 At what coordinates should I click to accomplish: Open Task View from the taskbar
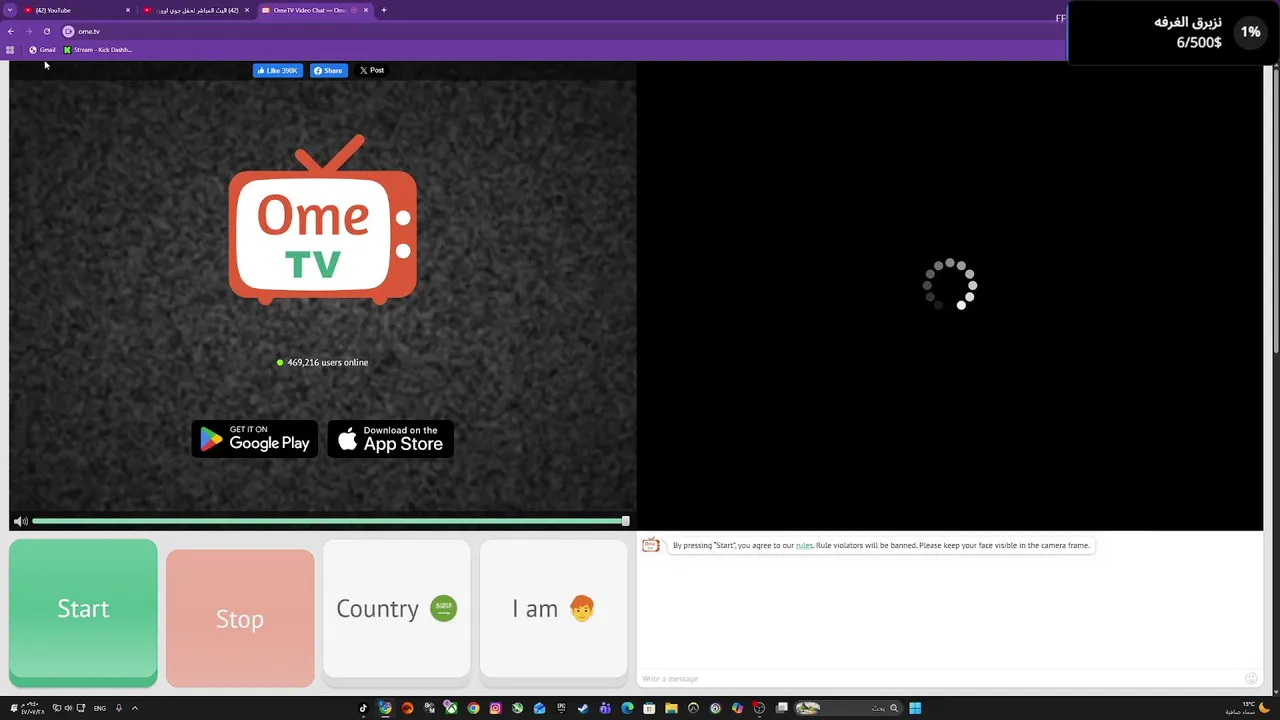[782, 708]
